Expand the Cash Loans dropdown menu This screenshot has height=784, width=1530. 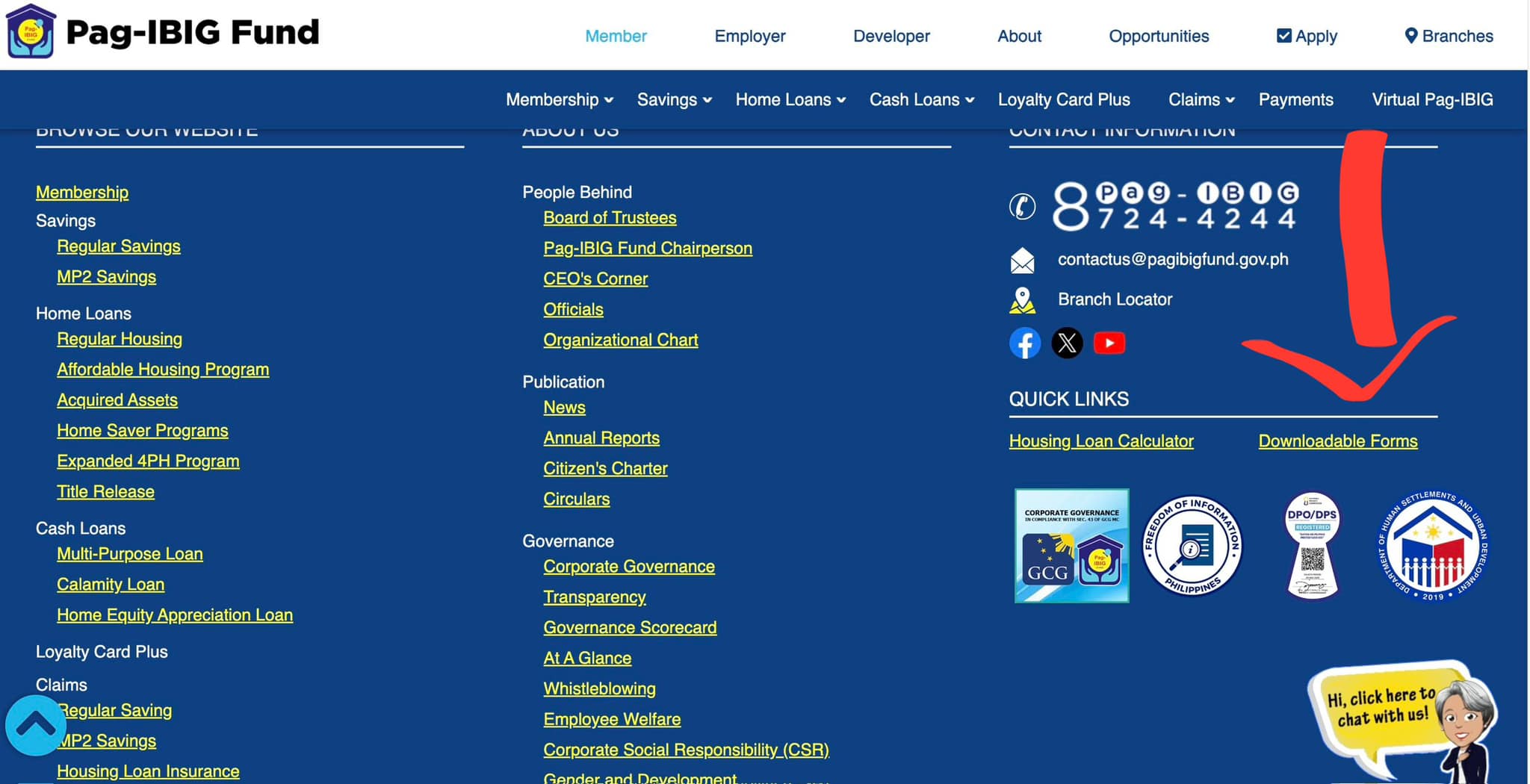coord(922,99)
